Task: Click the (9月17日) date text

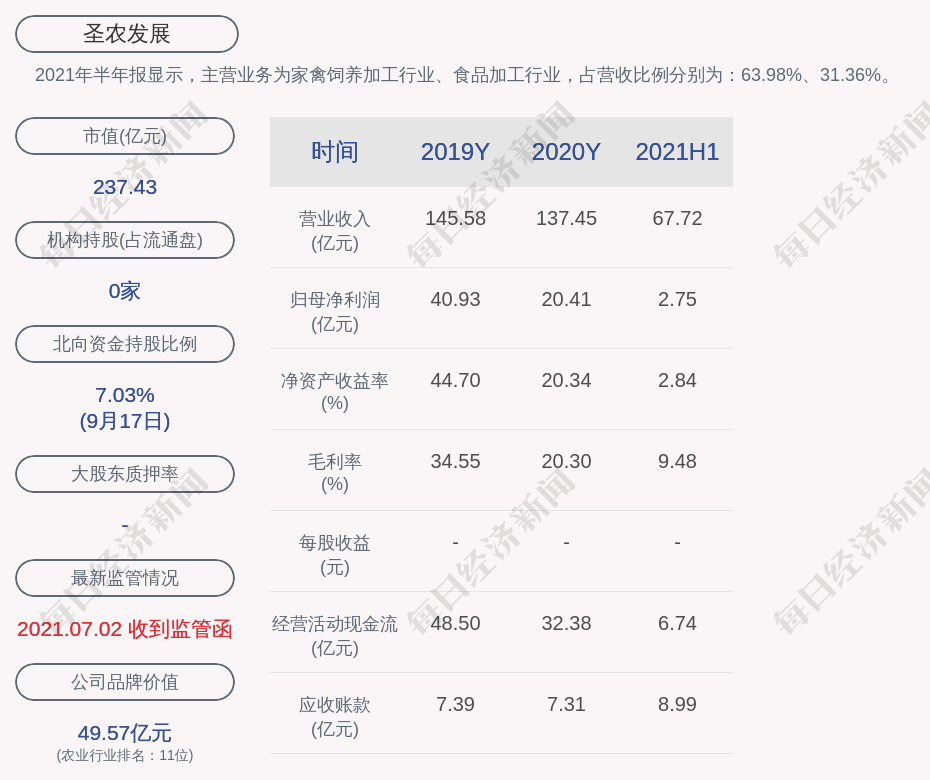Action: tap(125, 421)
